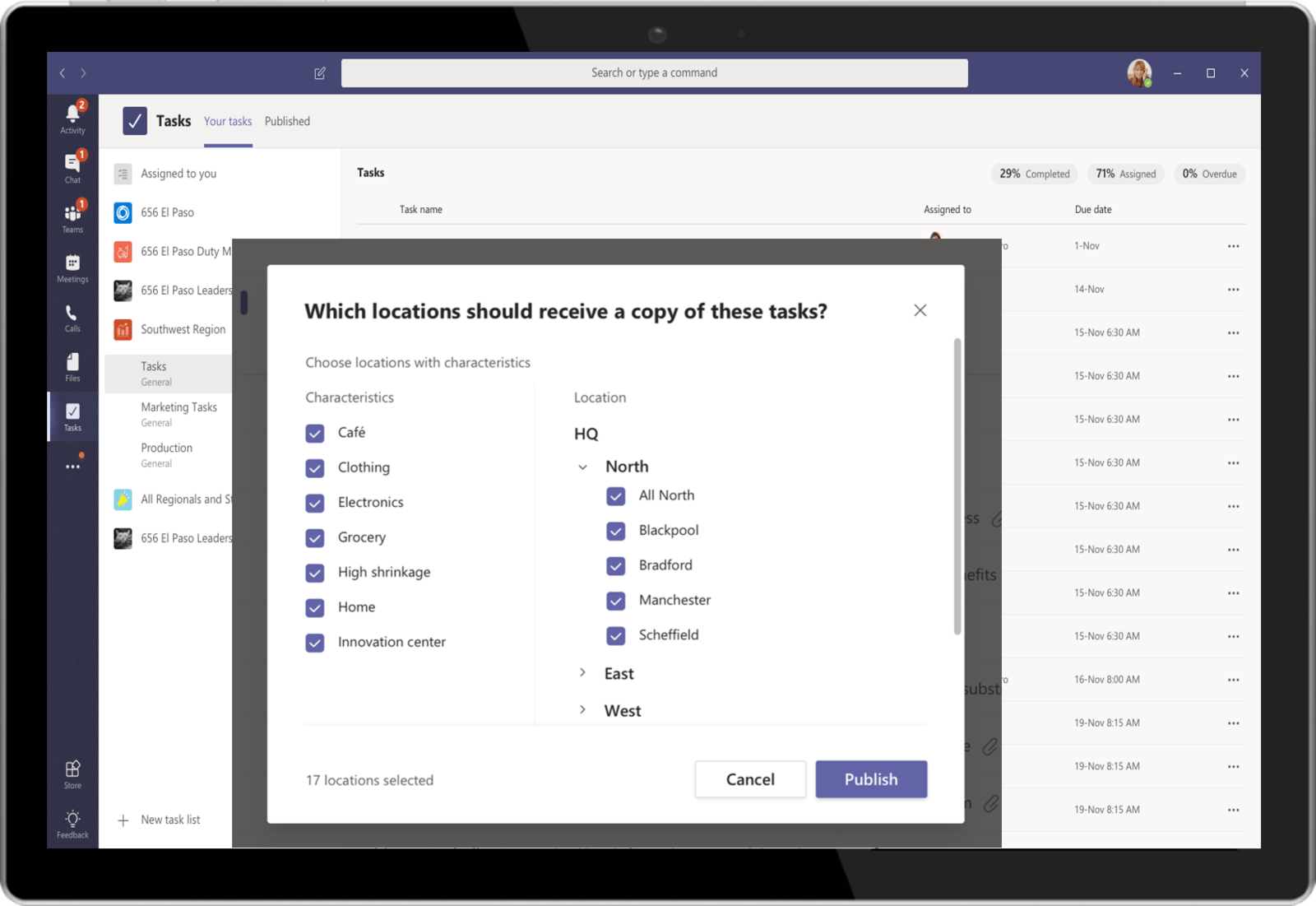Open the Activity feed
Viewport: 1316px width, 906px height.
pyautogui.click(x=72, y=115)
